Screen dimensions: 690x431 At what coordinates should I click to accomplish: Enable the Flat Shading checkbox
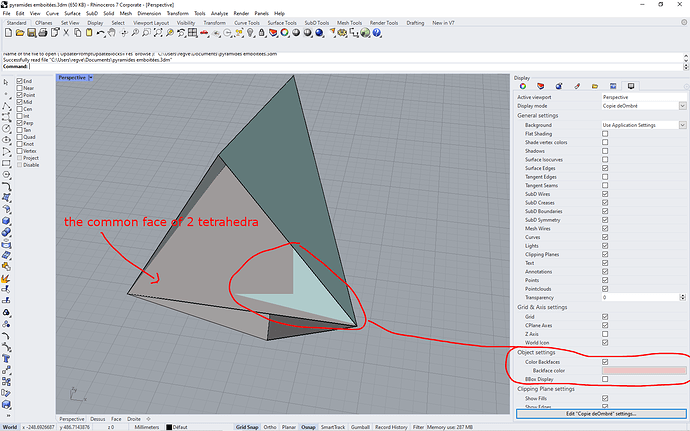(605, 133)
